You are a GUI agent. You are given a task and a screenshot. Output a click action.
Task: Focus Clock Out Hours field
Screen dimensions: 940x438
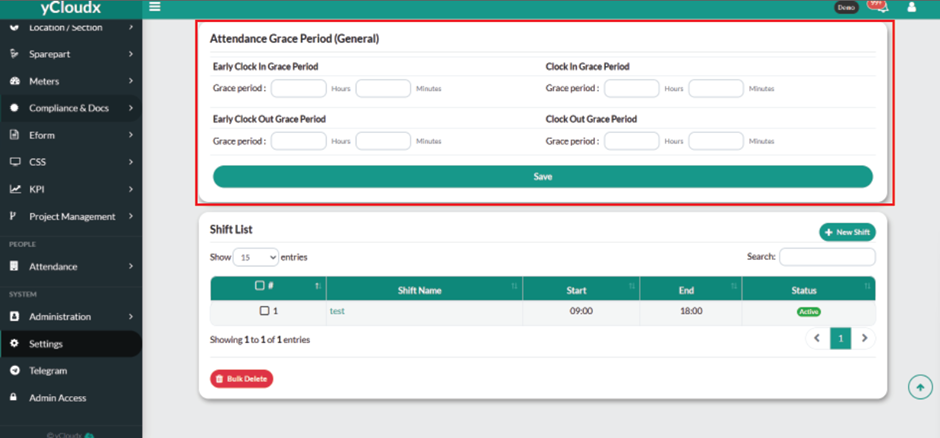tap(632, 141)
